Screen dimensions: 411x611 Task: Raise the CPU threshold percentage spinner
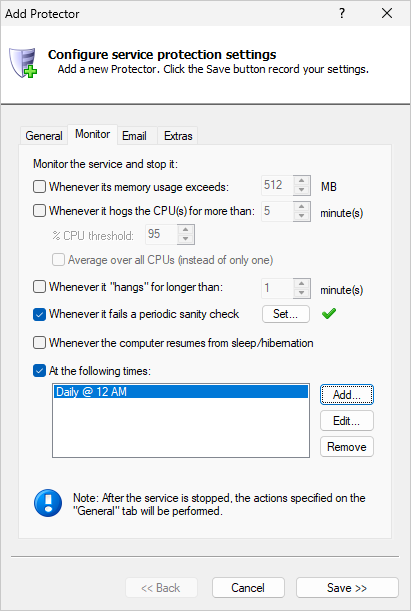click(x=186, y=230)
